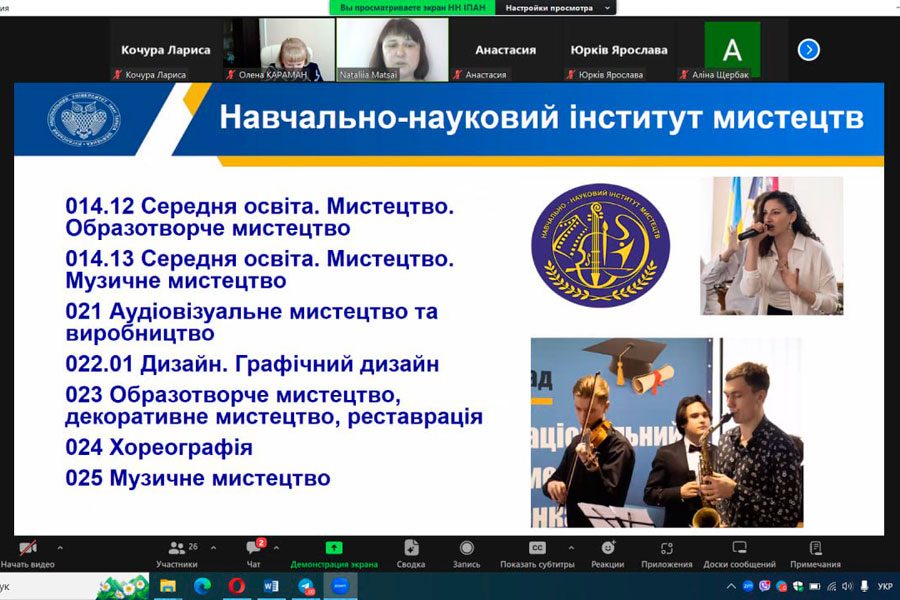Switch УКР keyboard language indicator
Image resolution: width=900 pixels, height=600 pixels.
point(885,586)
